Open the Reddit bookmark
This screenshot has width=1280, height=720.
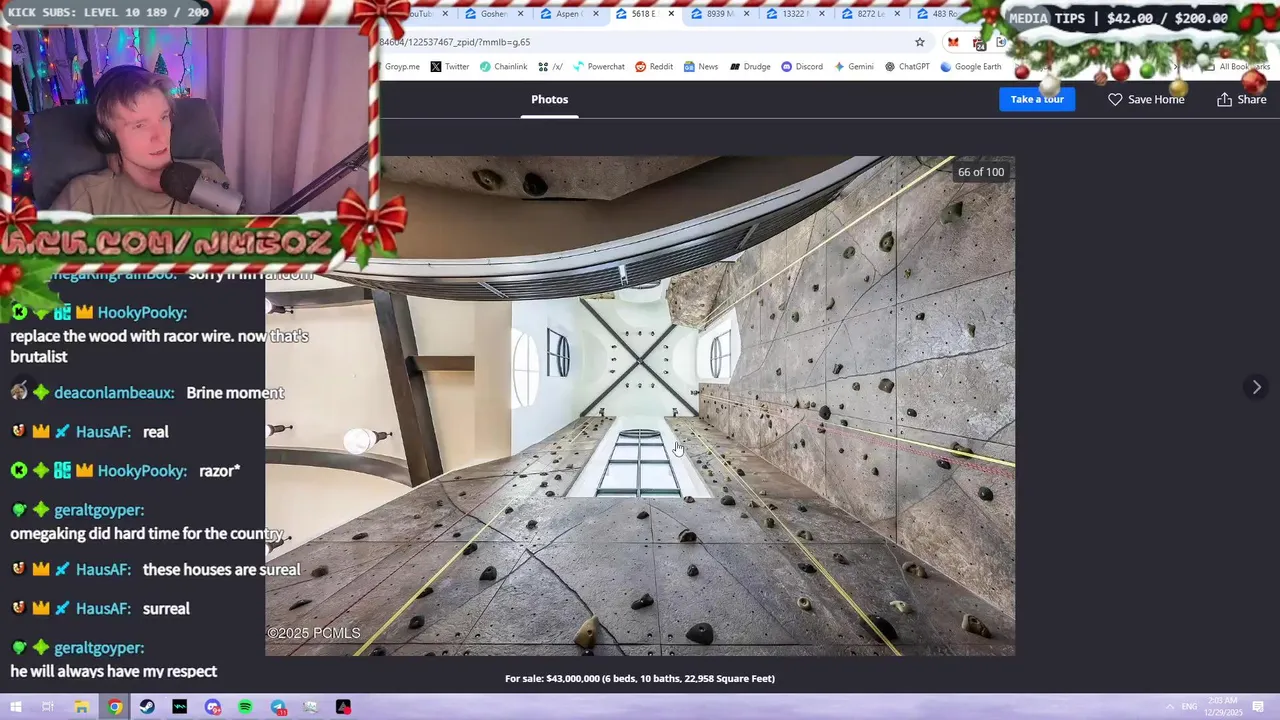tap(654, 67)
